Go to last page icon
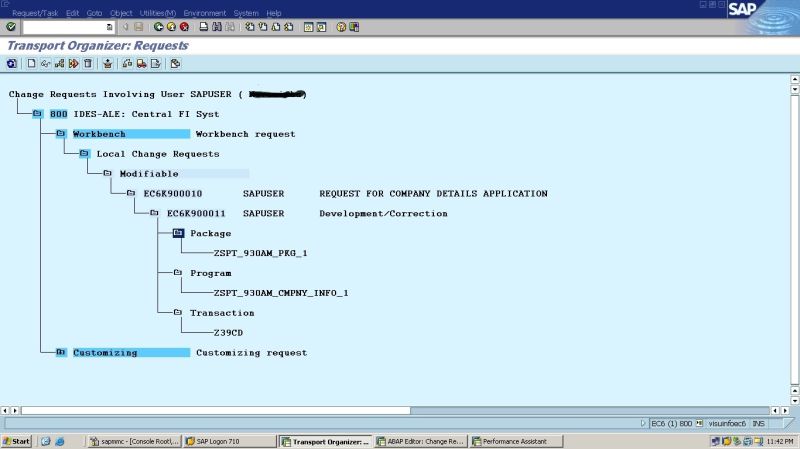This screenshot has width=800, height=449. (x=289, y=27)
